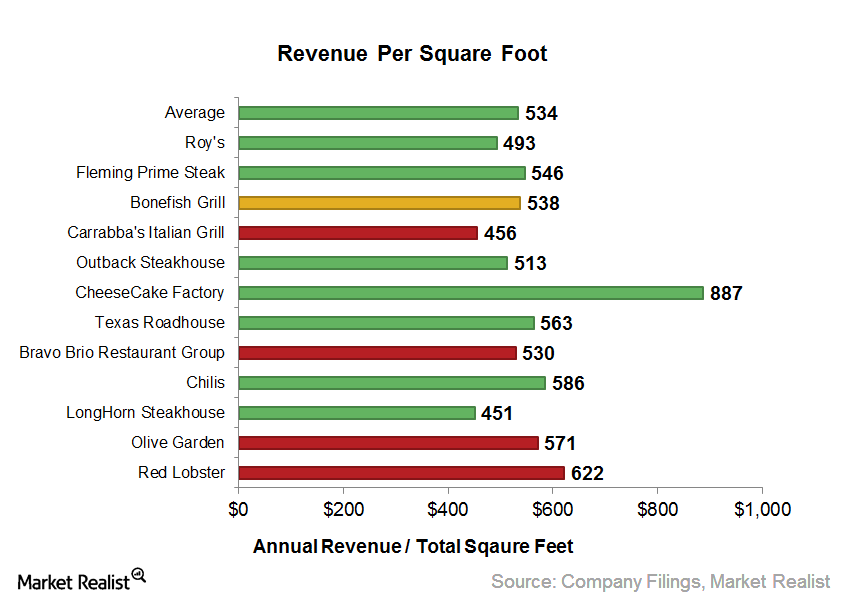Click the Market Realist magnifier logo icon
Viewport: 841px width, 601px height.
[140, 573]
